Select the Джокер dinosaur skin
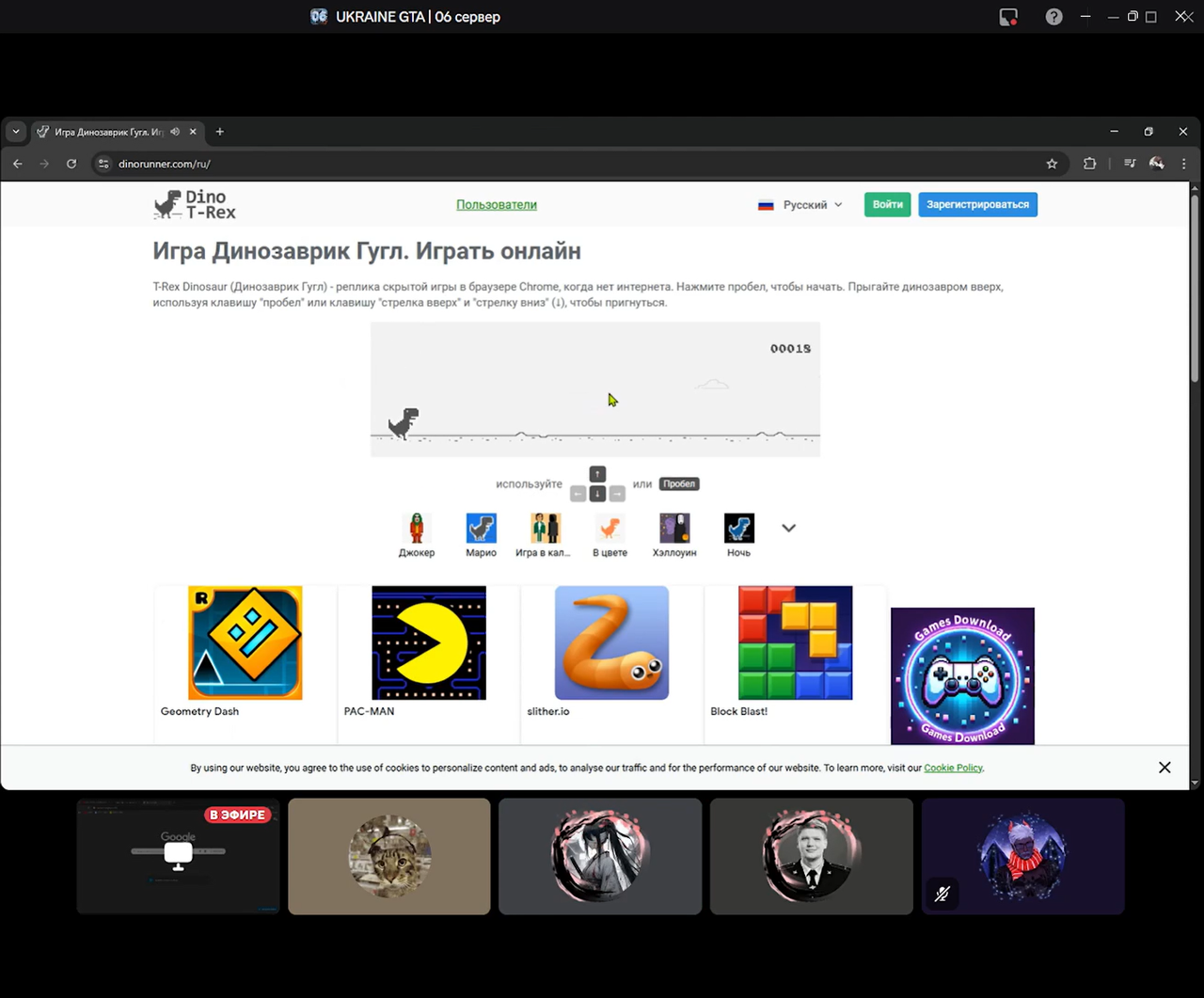1204x998 pixels. click(417, 529)
